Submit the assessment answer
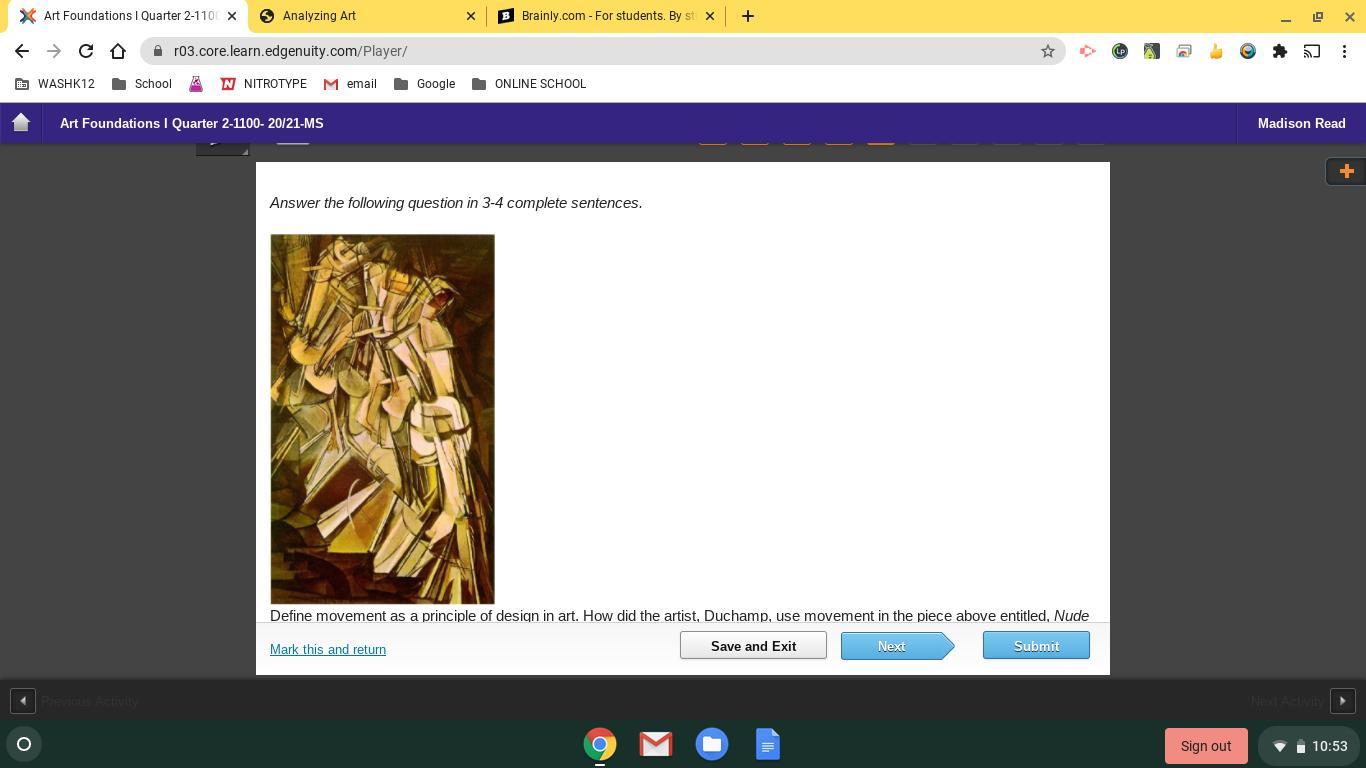Image resolution: width=1366 pixels, height=768 pixels. [1036, 646]
